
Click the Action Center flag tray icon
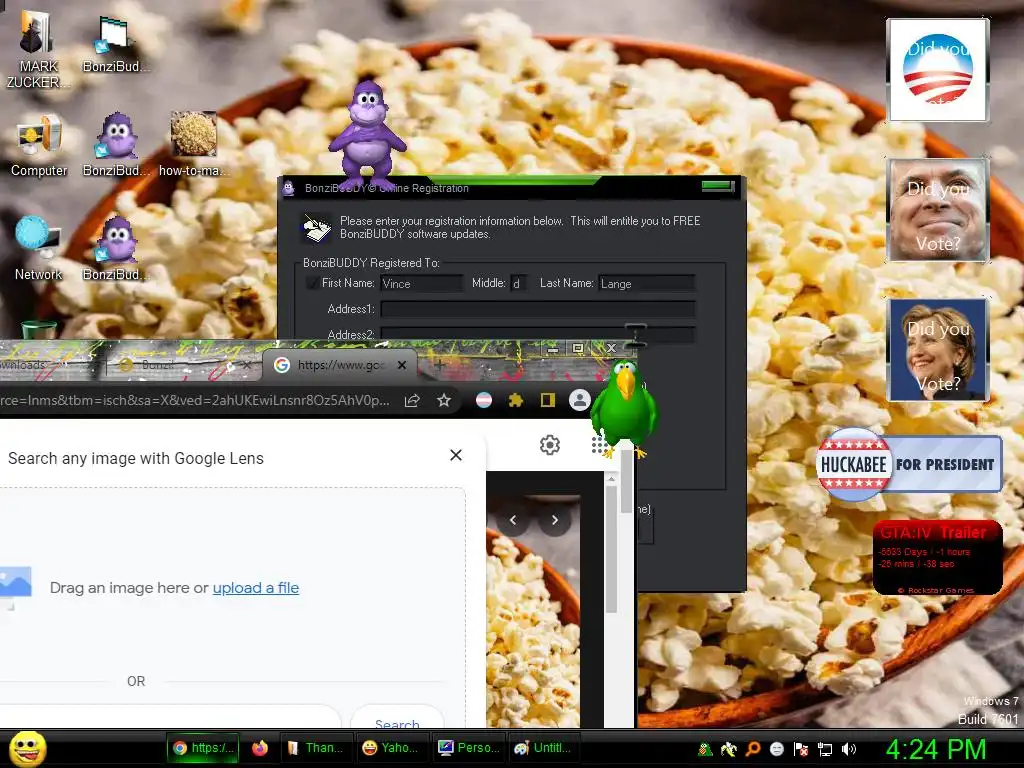click(x=801, y=749)
